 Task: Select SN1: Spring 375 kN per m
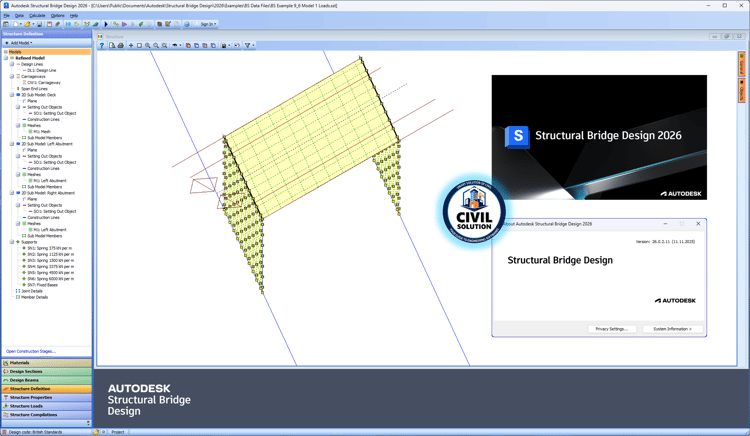coord(49,248)
